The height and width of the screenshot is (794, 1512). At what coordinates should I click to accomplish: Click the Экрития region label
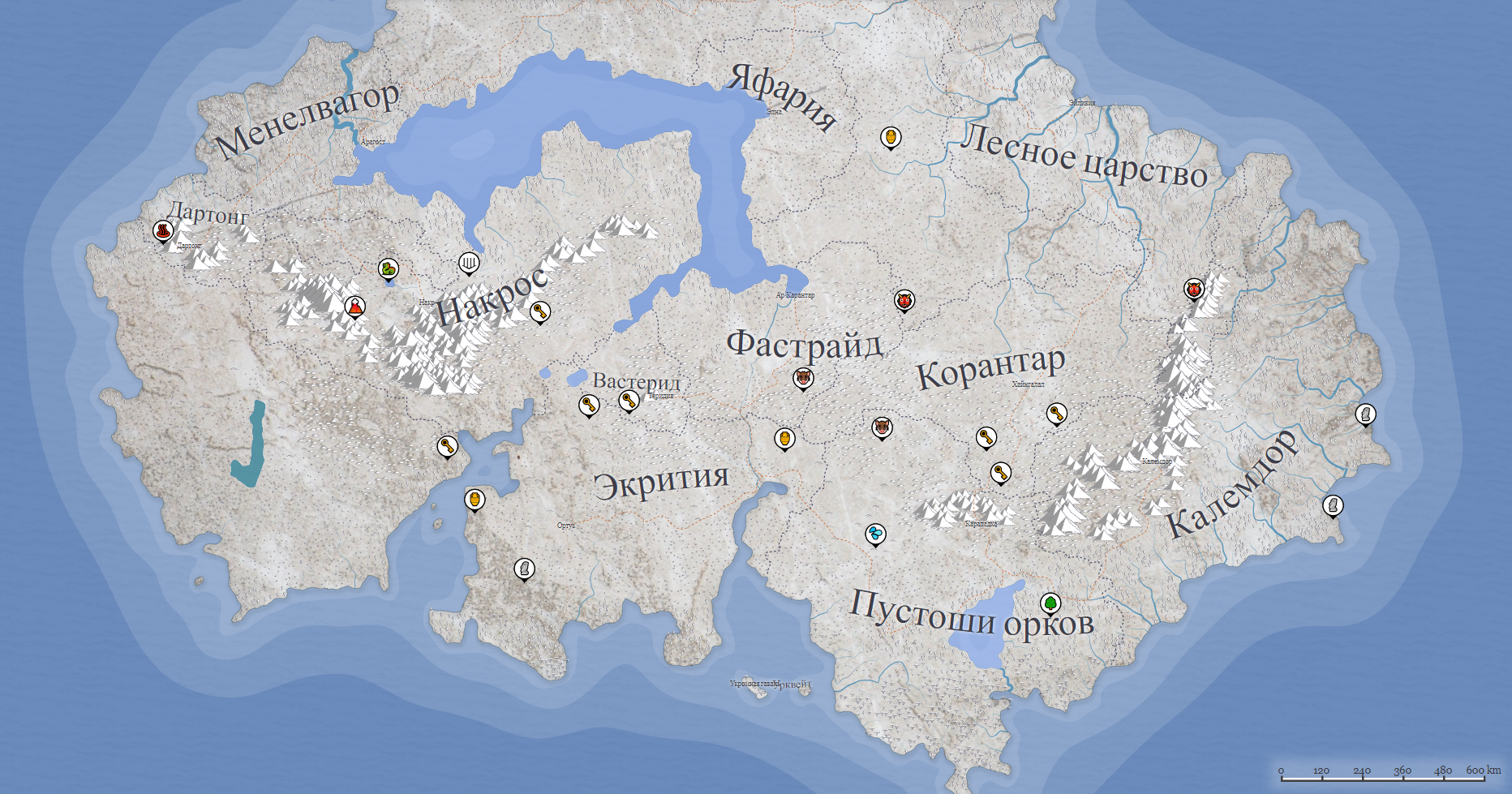pyautogui.click(x=661, y=481)
